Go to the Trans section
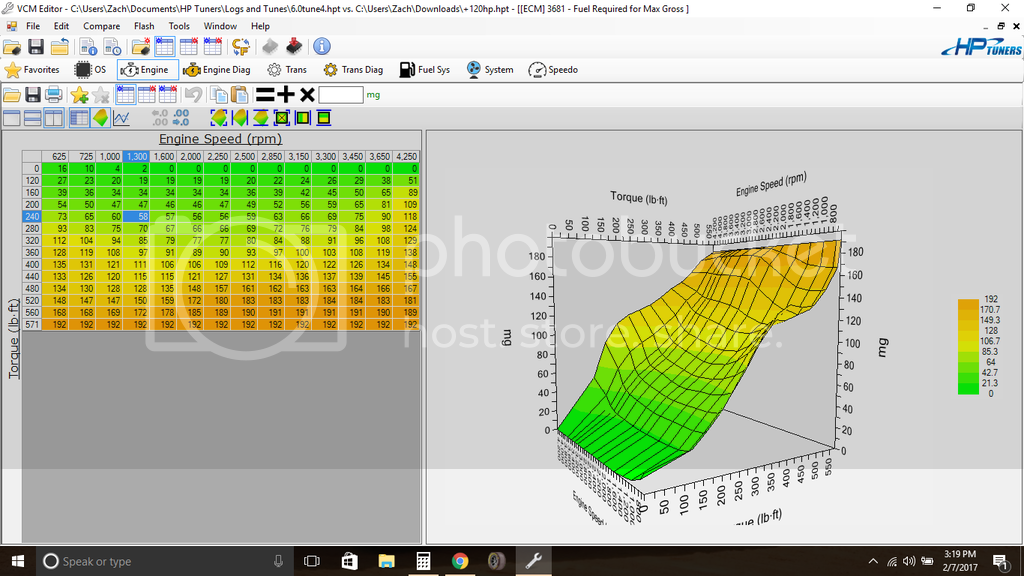This screenshot has width=1024, height=576. point(287,70)
